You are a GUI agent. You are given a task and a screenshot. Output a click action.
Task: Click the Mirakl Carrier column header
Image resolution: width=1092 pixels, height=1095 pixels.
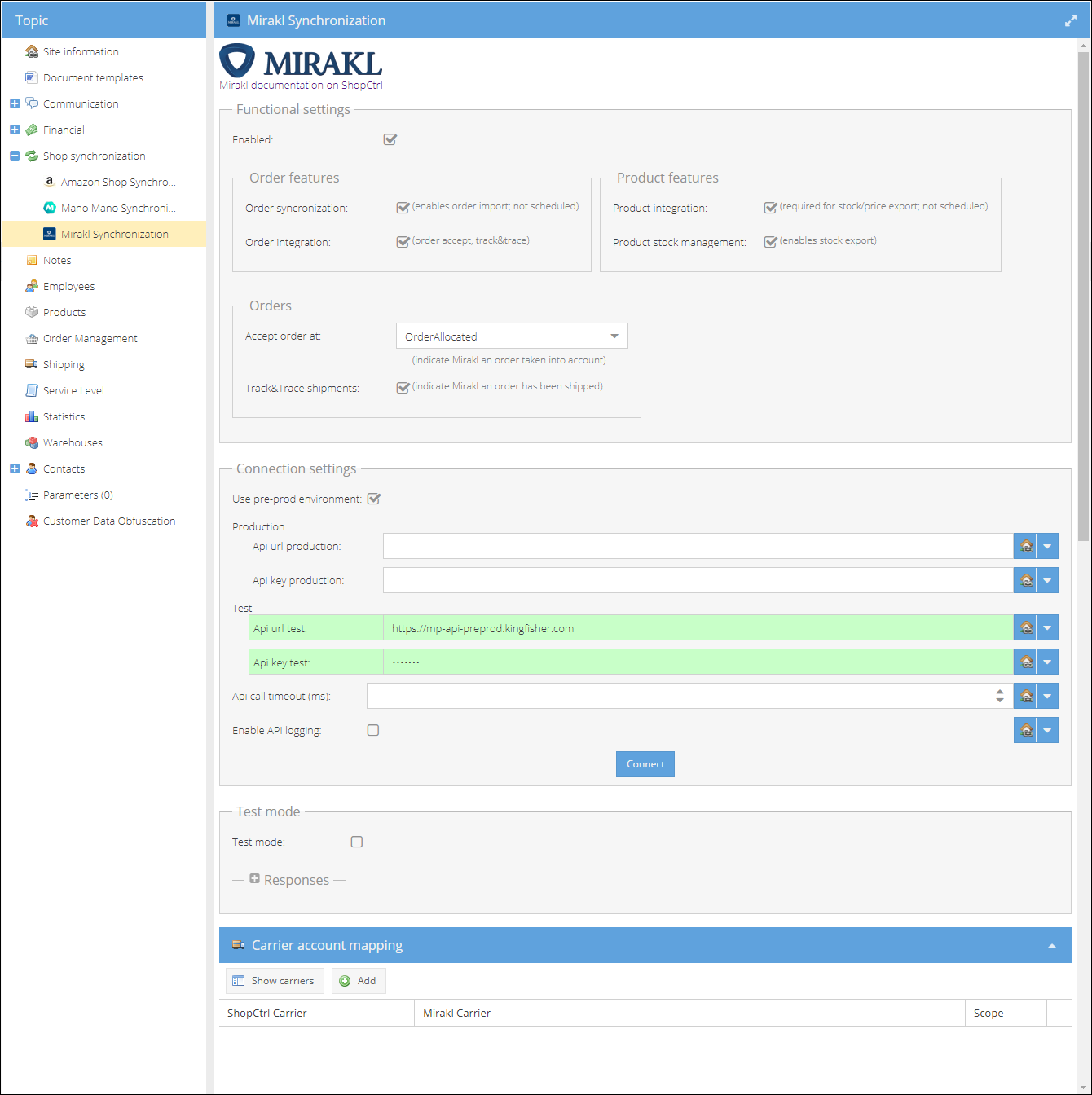point(689,1013)
